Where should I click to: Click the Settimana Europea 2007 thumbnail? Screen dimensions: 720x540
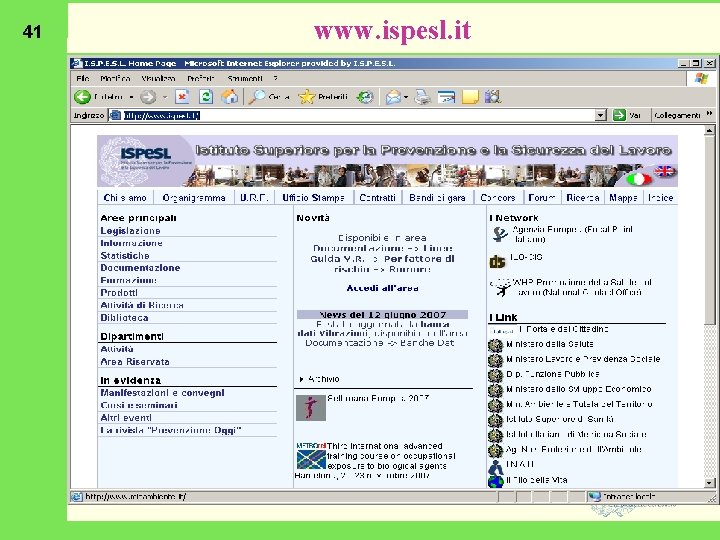(x=311, y=408)
